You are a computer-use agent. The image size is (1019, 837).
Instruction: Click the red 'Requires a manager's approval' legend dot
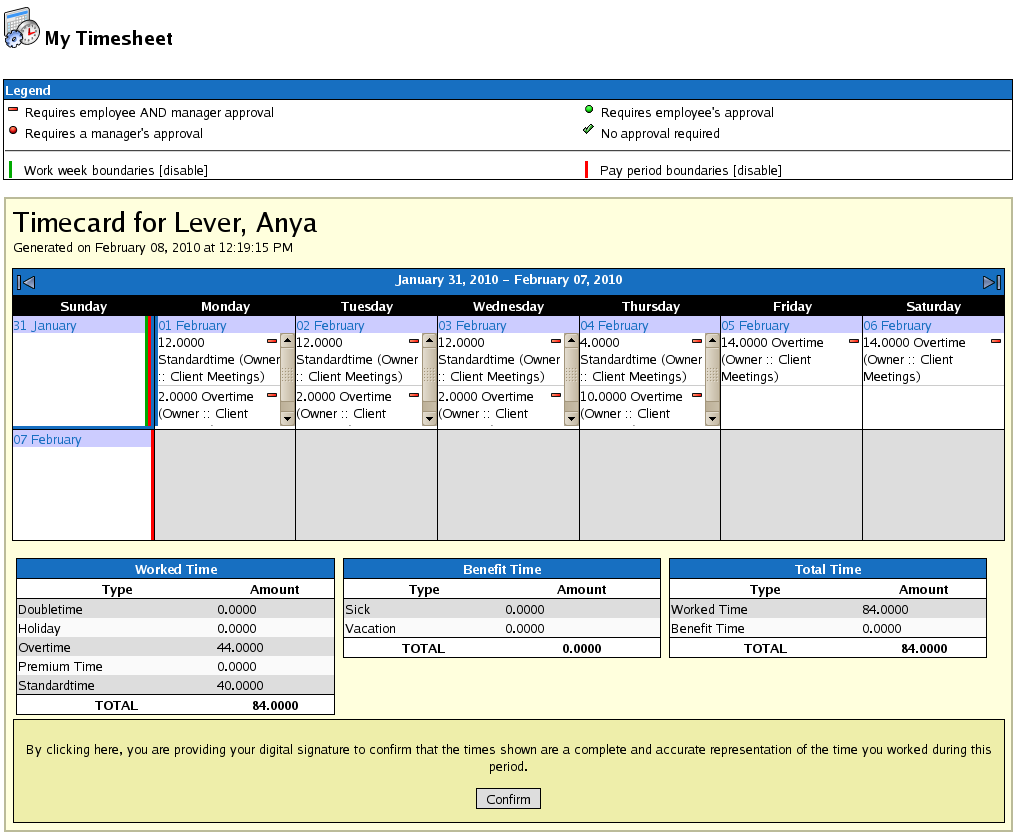coord(12,131)
